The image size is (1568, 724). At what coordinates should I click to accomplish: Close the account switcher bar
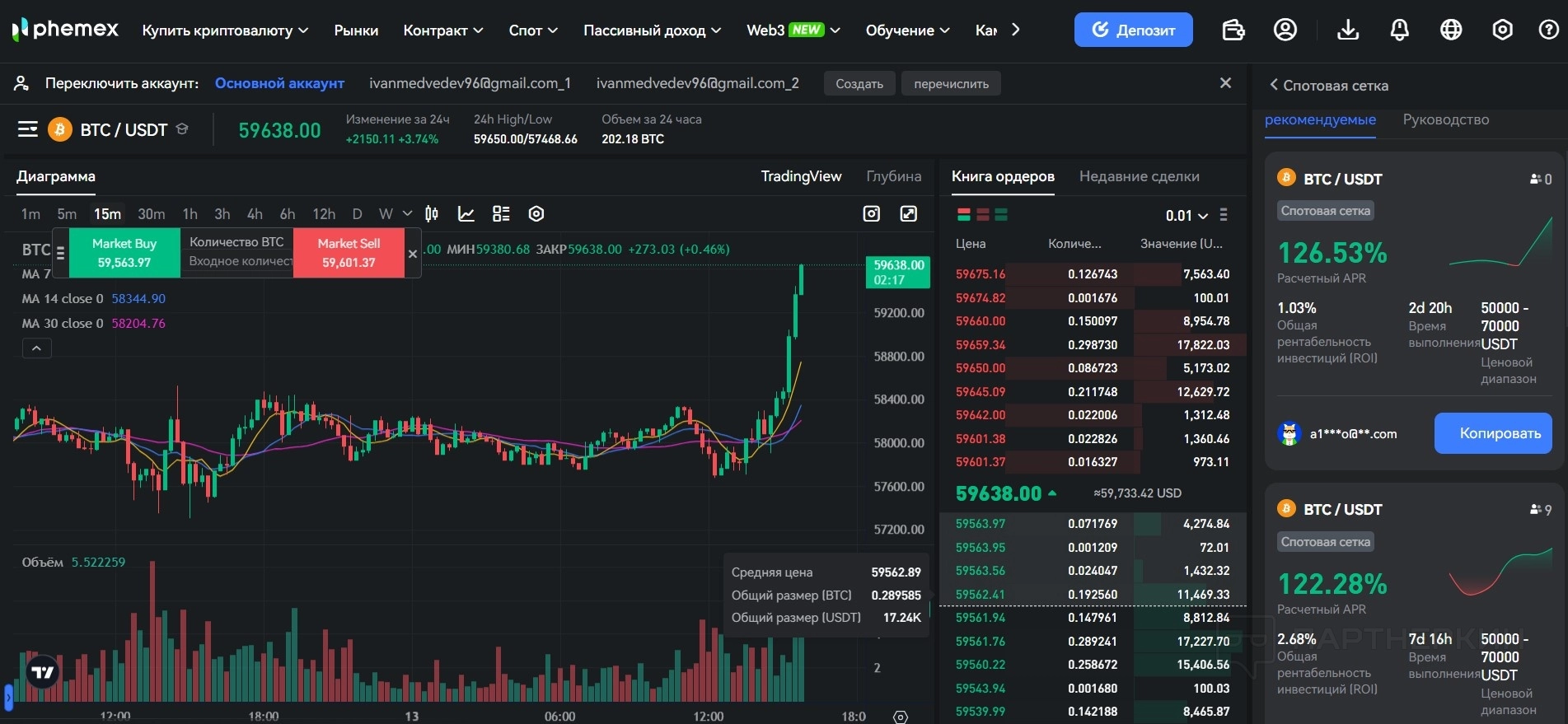click(x=1225, y=83)
